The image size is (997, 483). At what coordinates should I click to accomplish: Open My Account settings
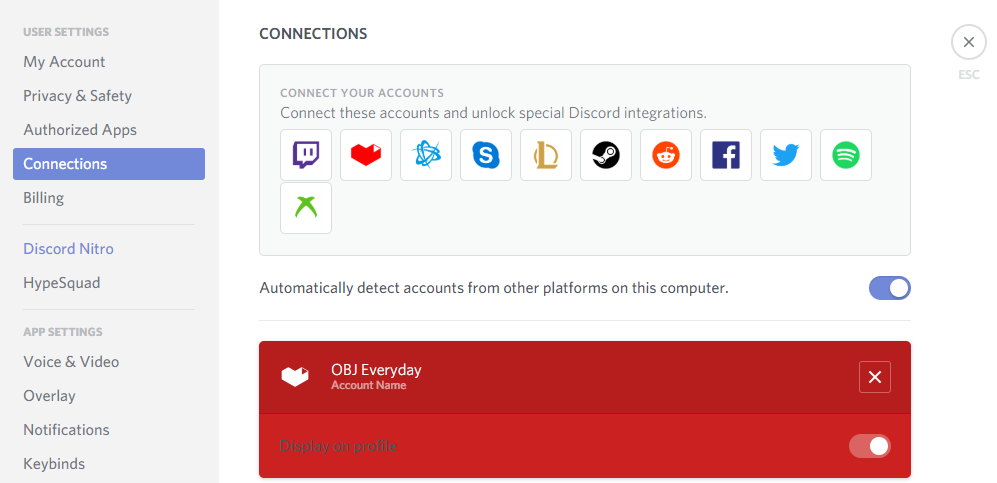point(64,62)
